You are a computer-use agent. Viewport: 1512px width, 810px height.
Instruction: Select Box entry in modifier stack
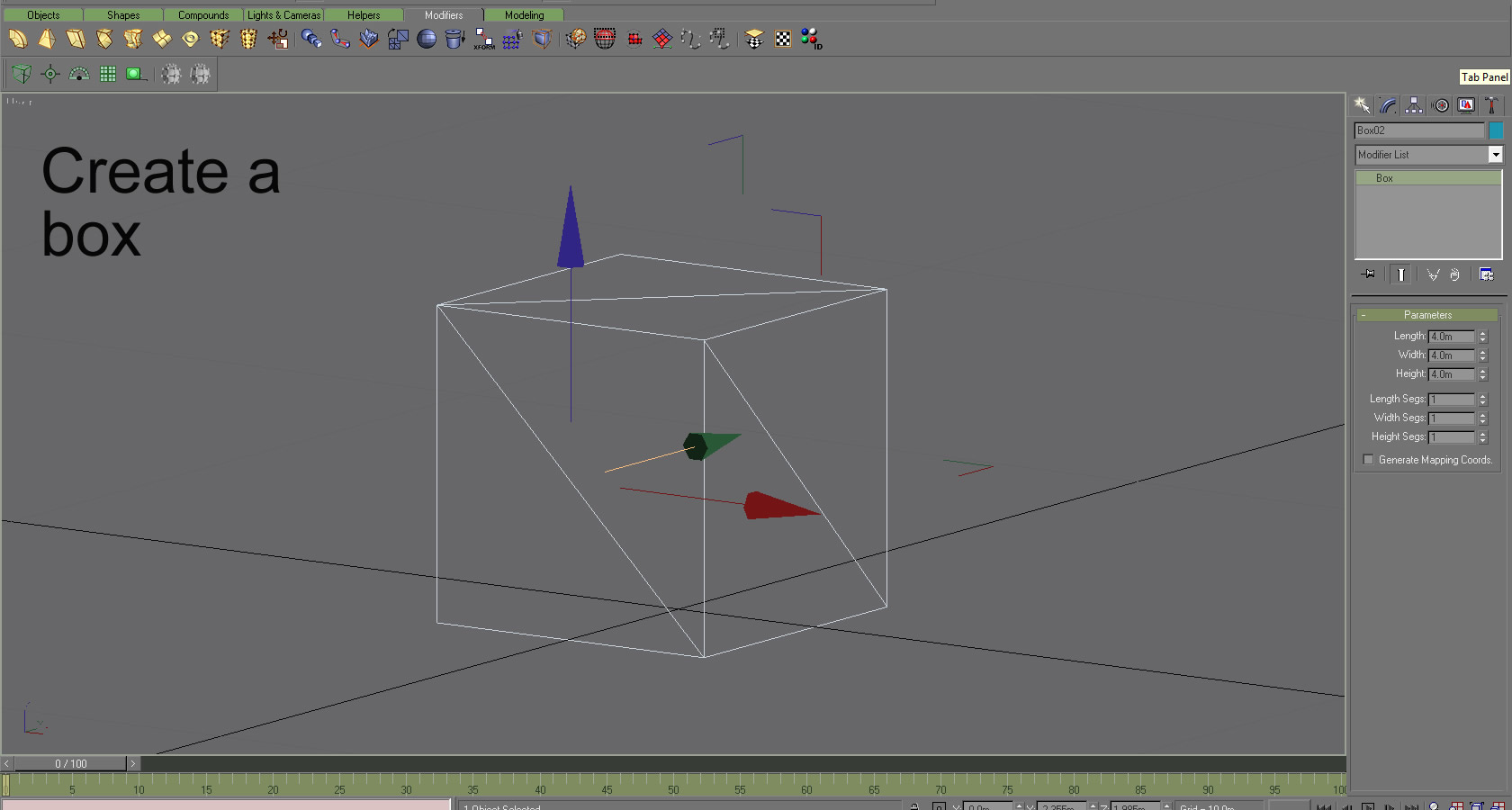pyautogui.click(x=1384, y=178)
